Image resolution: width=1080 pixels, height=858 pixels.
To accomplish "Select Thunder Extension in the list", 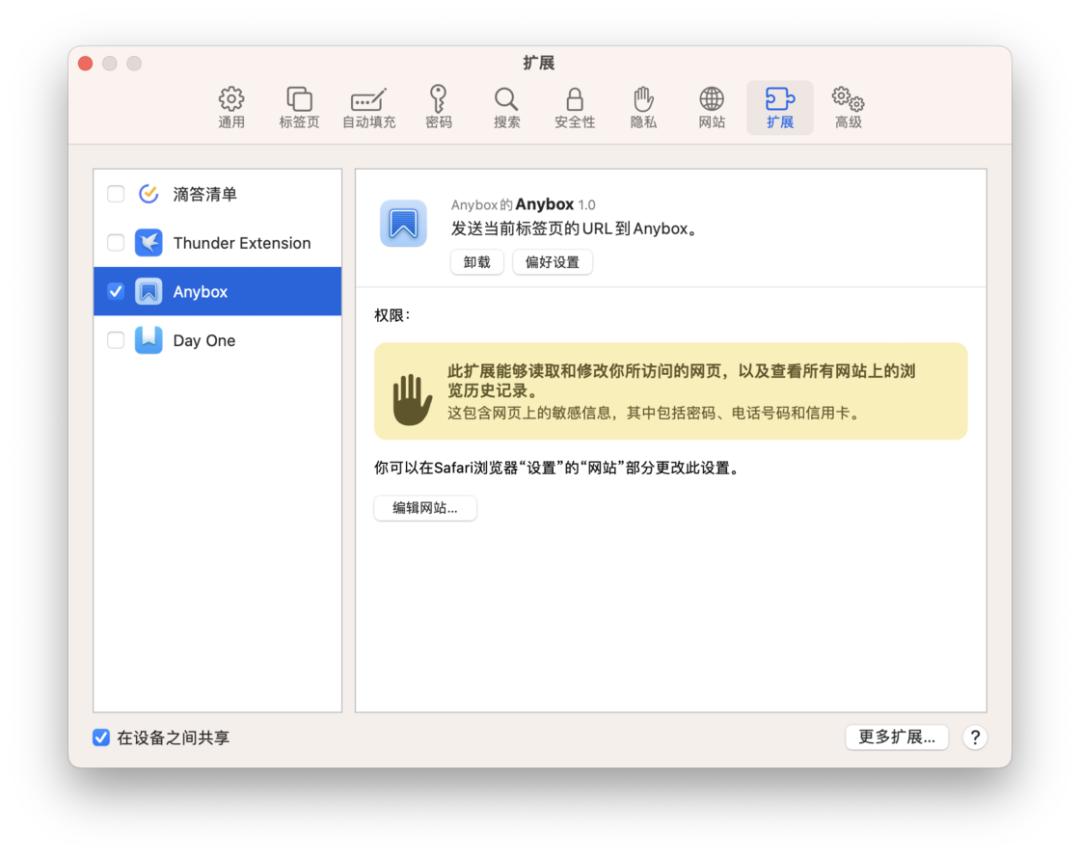I will (x=242, y=243).
